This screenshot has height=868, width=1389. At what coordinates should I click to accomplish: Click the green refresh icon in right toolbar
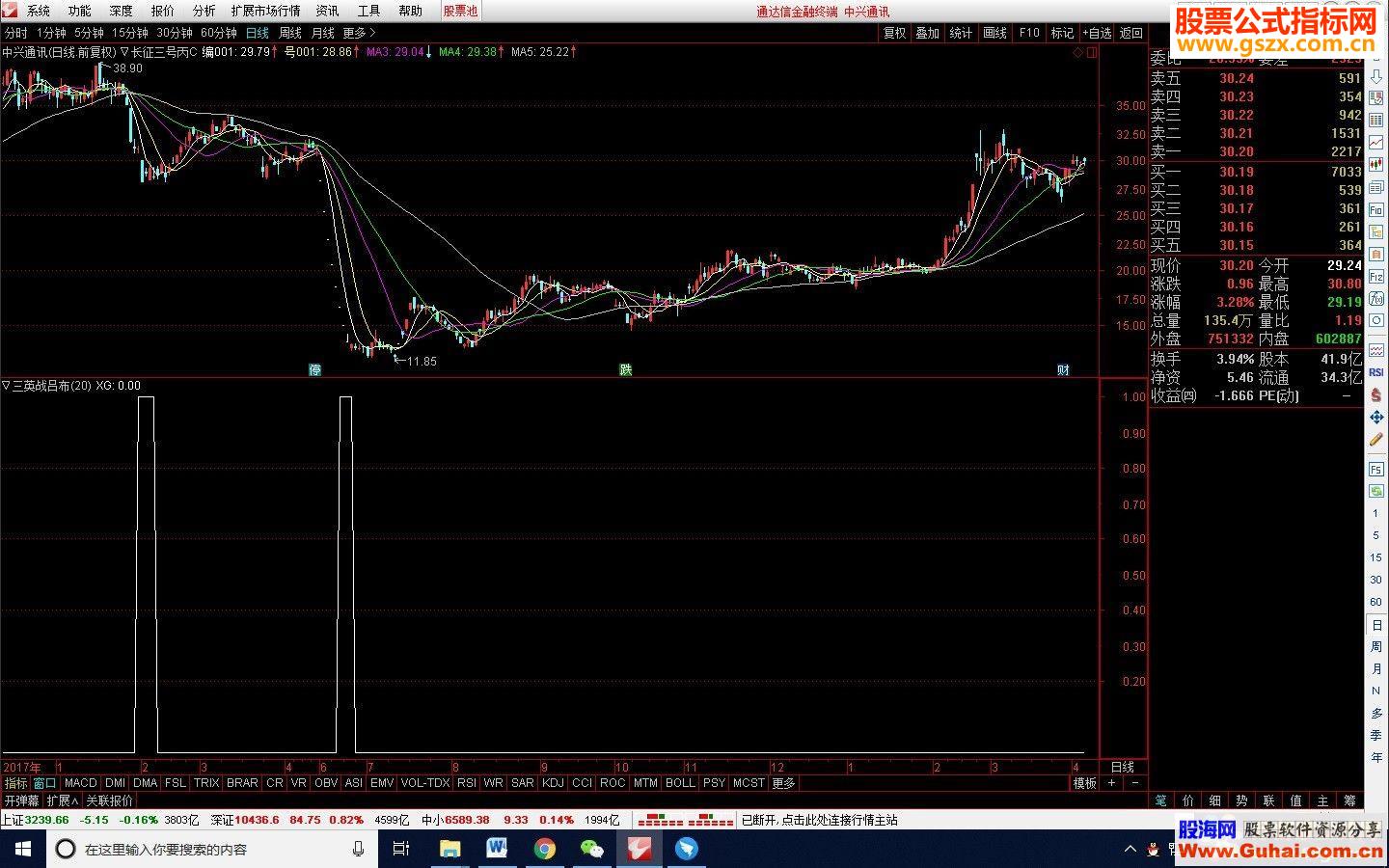(x=1376, y=491)
